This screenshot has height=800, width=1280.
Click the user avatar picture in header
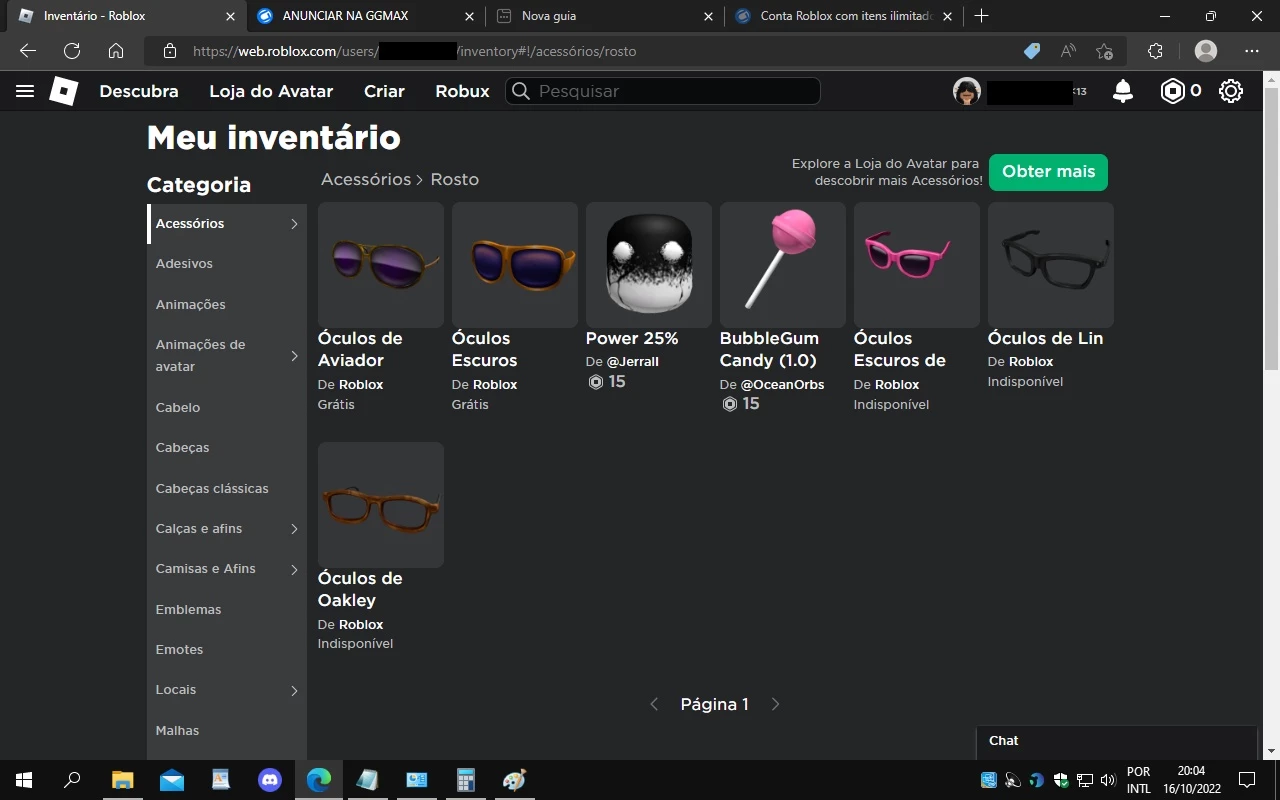click(967, 91)
